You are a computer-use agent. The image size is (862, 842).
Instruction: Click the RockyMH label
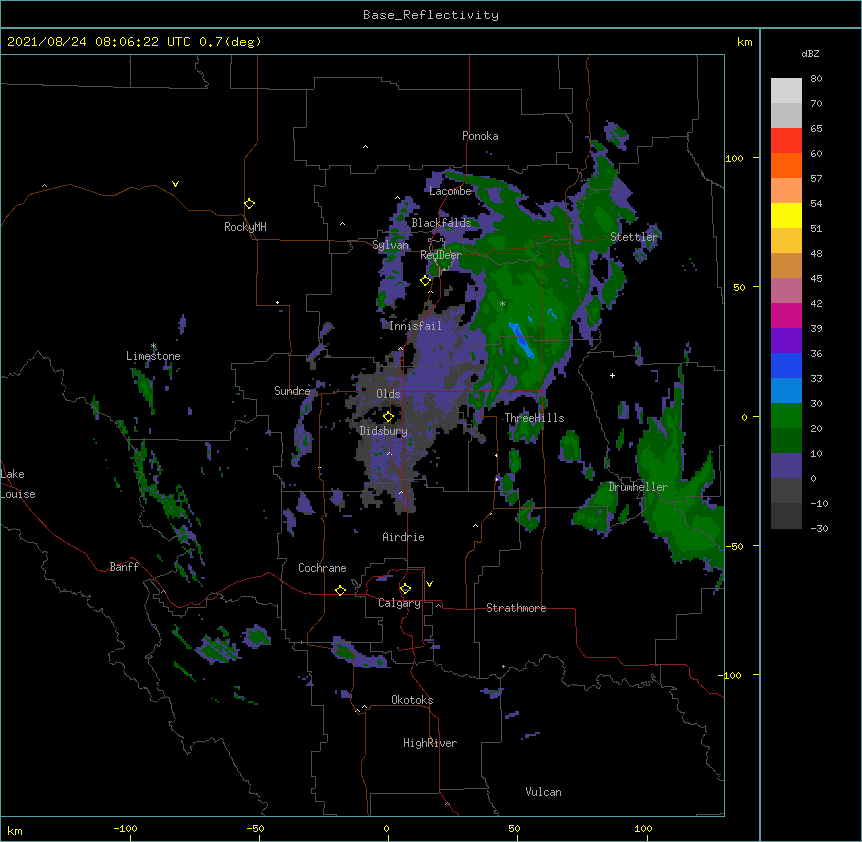(x=245, y=227)
